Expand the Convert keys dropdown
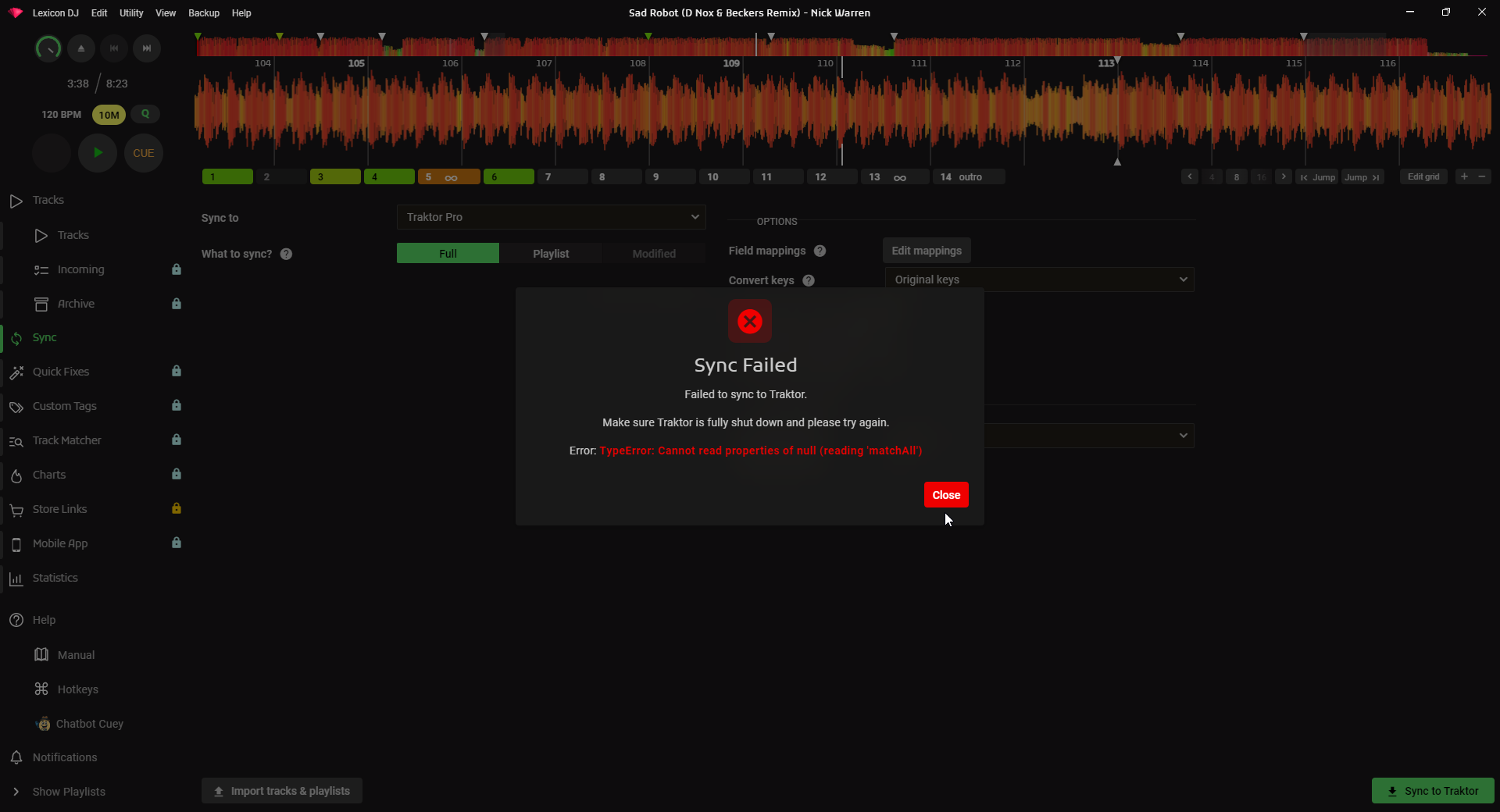Image resolution: width=1500 pixels, height=812 pixels. [x=1038, y=280]
